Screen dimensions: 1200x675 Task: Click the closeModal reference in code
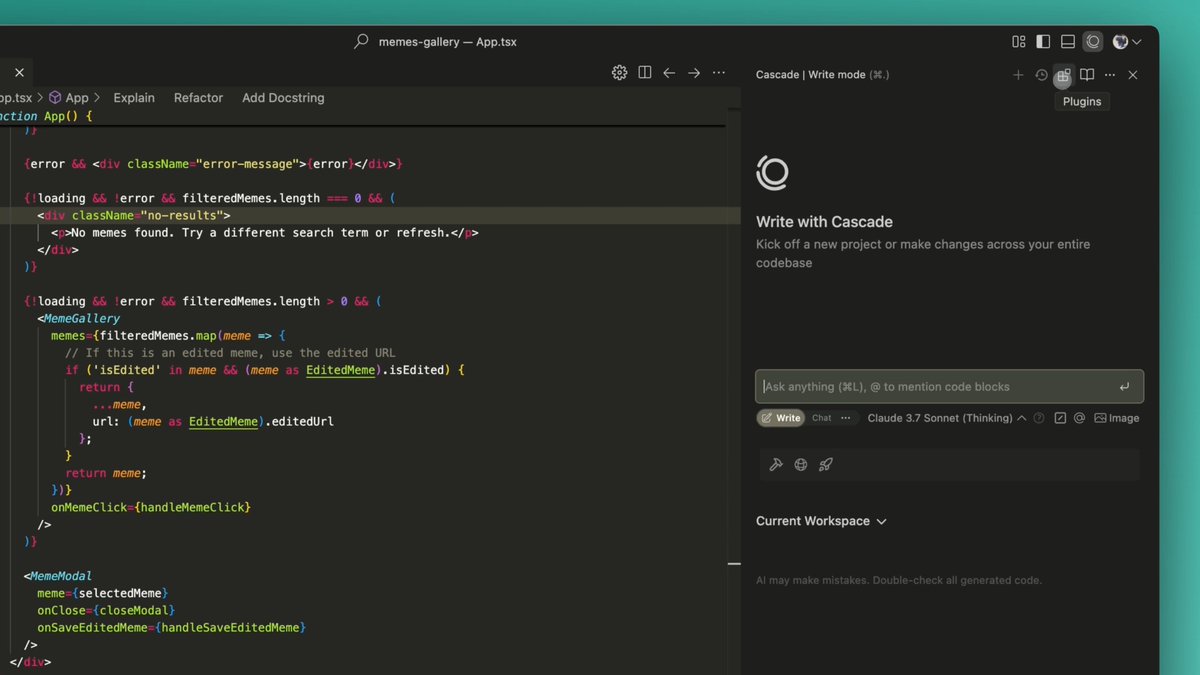click(138, 610)
